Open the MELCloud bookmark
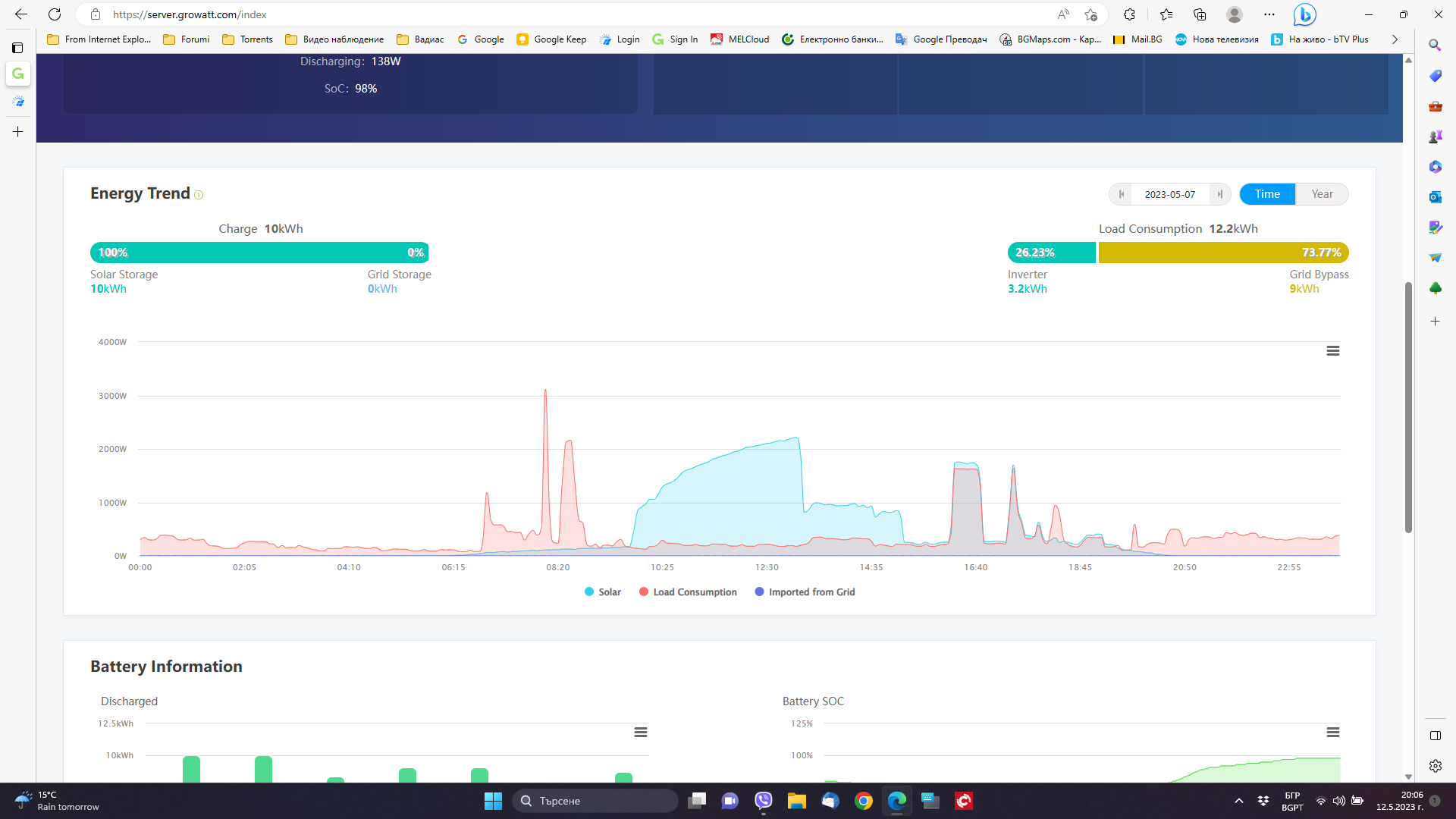 click(739, 39)
